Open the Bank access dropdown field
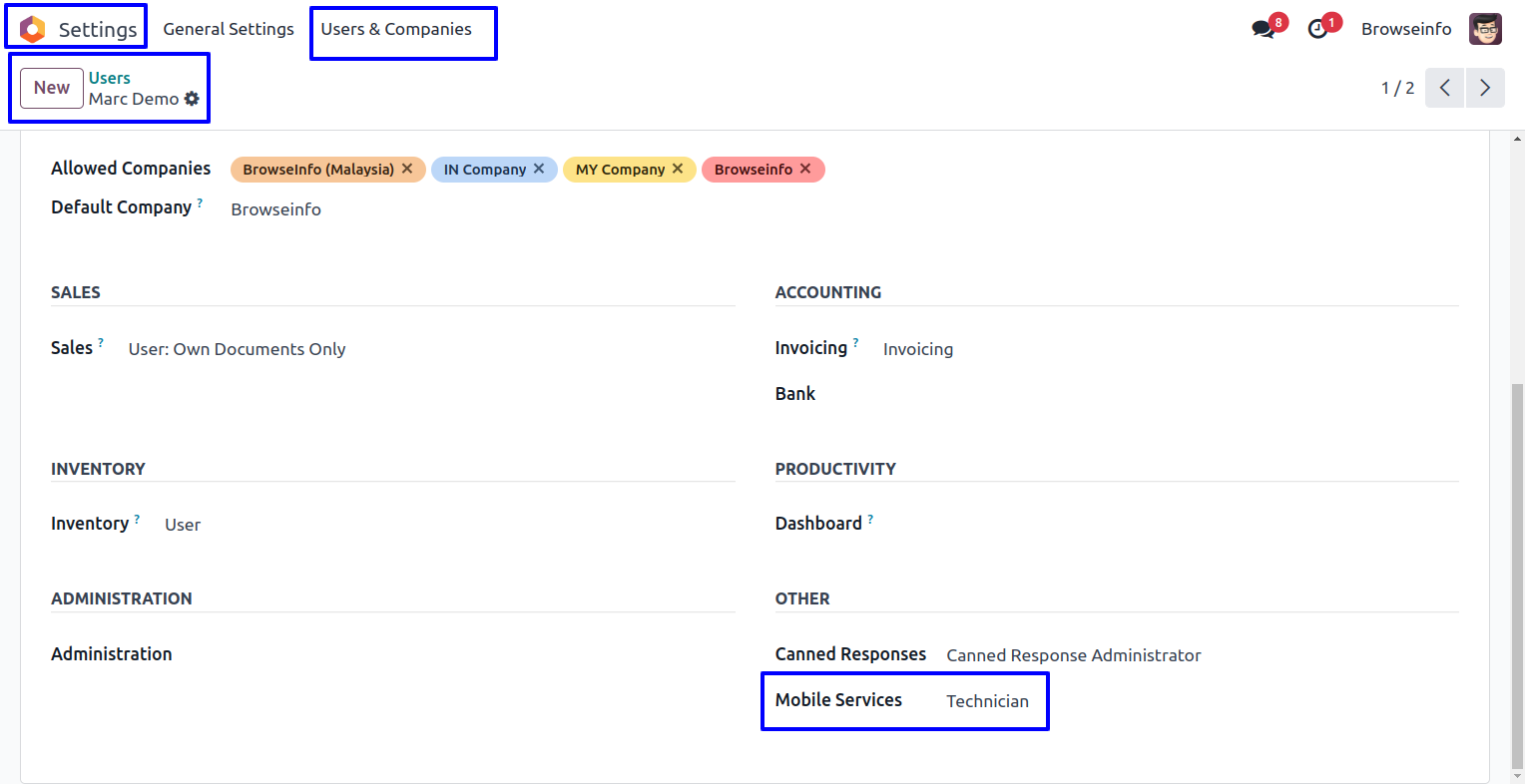Screen dimensions: 1525x784 pos(1171,394)
